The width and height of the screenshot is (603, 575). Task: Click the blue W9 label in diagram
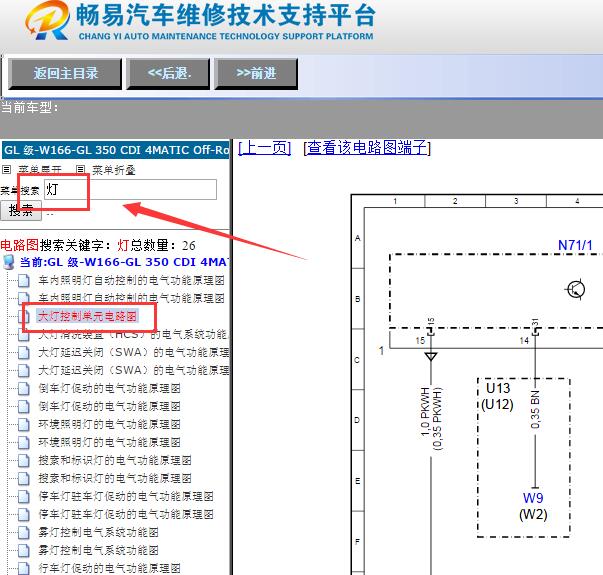click(533, 498)
